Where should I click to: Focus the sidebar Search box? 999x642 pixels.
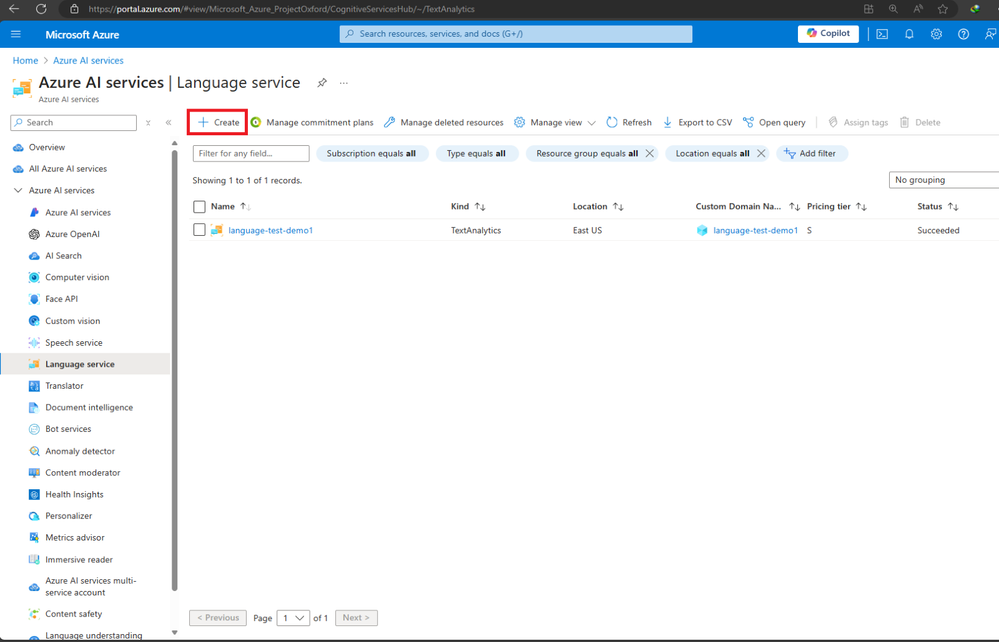point(74,122)
